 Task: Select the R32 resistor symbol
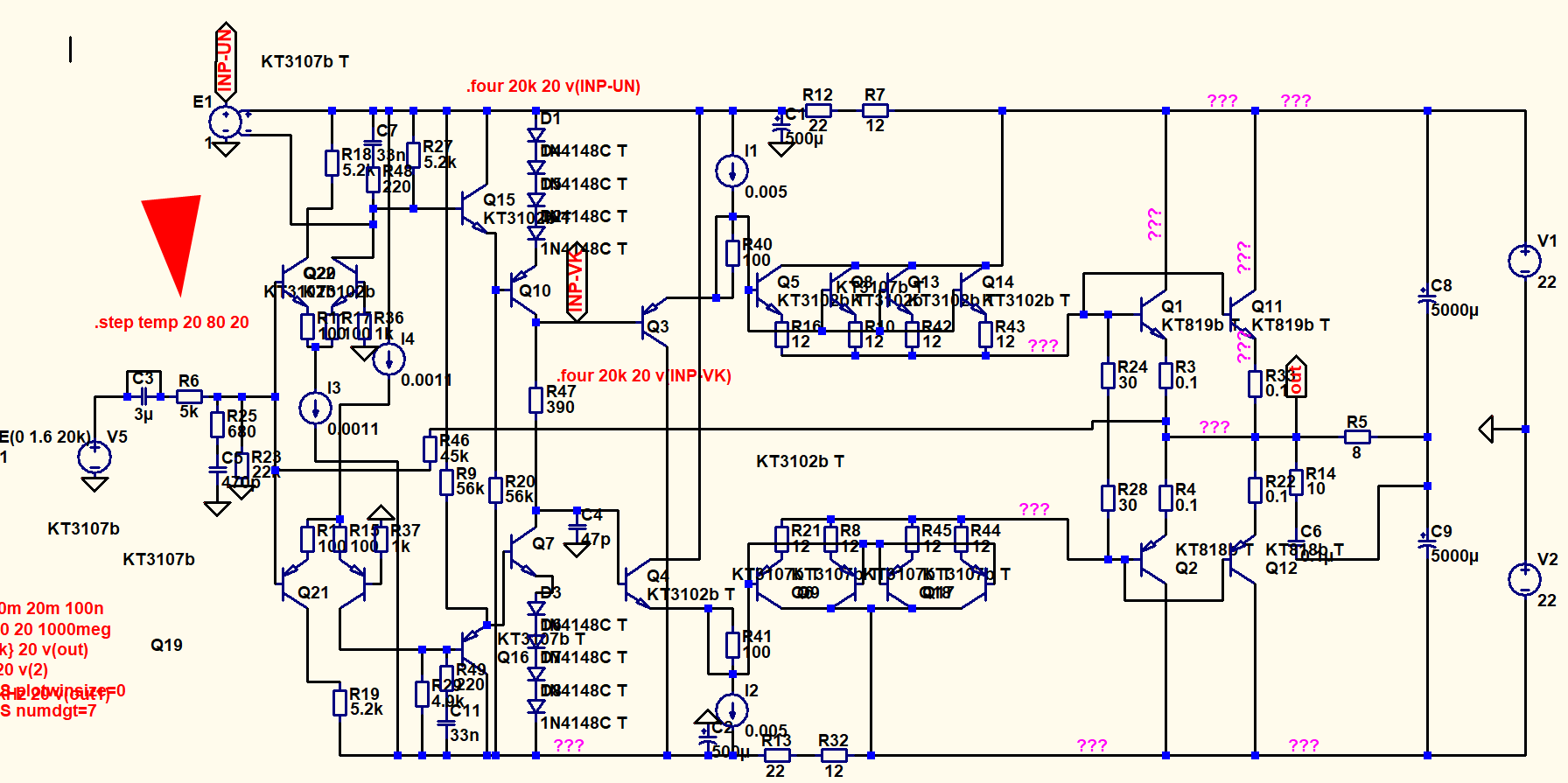click(834, 755)
